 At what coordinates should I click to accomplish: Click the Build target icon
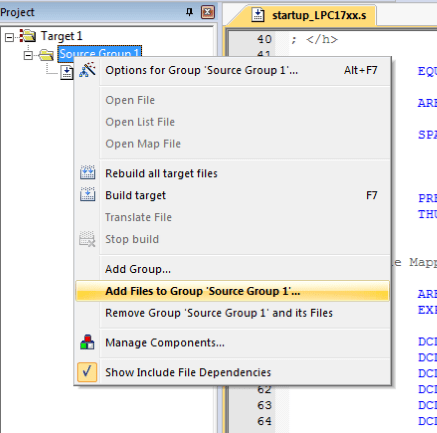pyautogui.click(x=87, y=194)
